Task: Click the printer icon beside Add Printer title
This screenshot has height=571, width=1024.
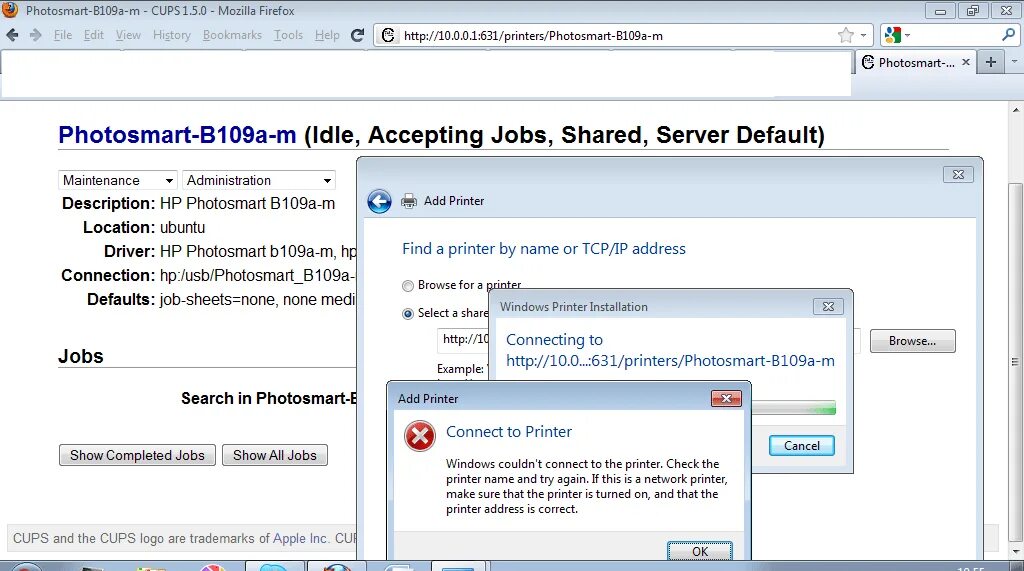Action: click(x=409, y=201)
